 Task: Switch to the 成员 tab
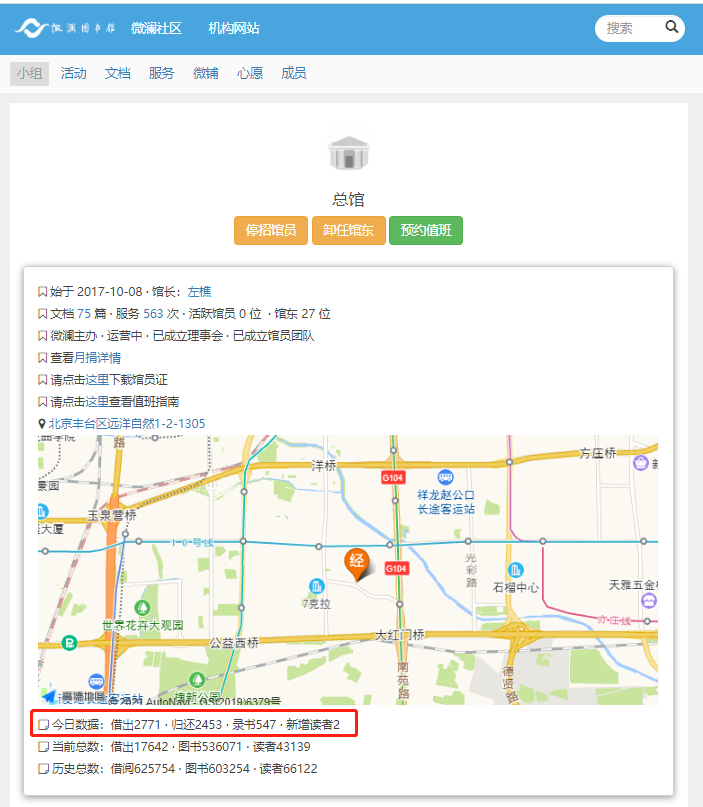(293, 73)
